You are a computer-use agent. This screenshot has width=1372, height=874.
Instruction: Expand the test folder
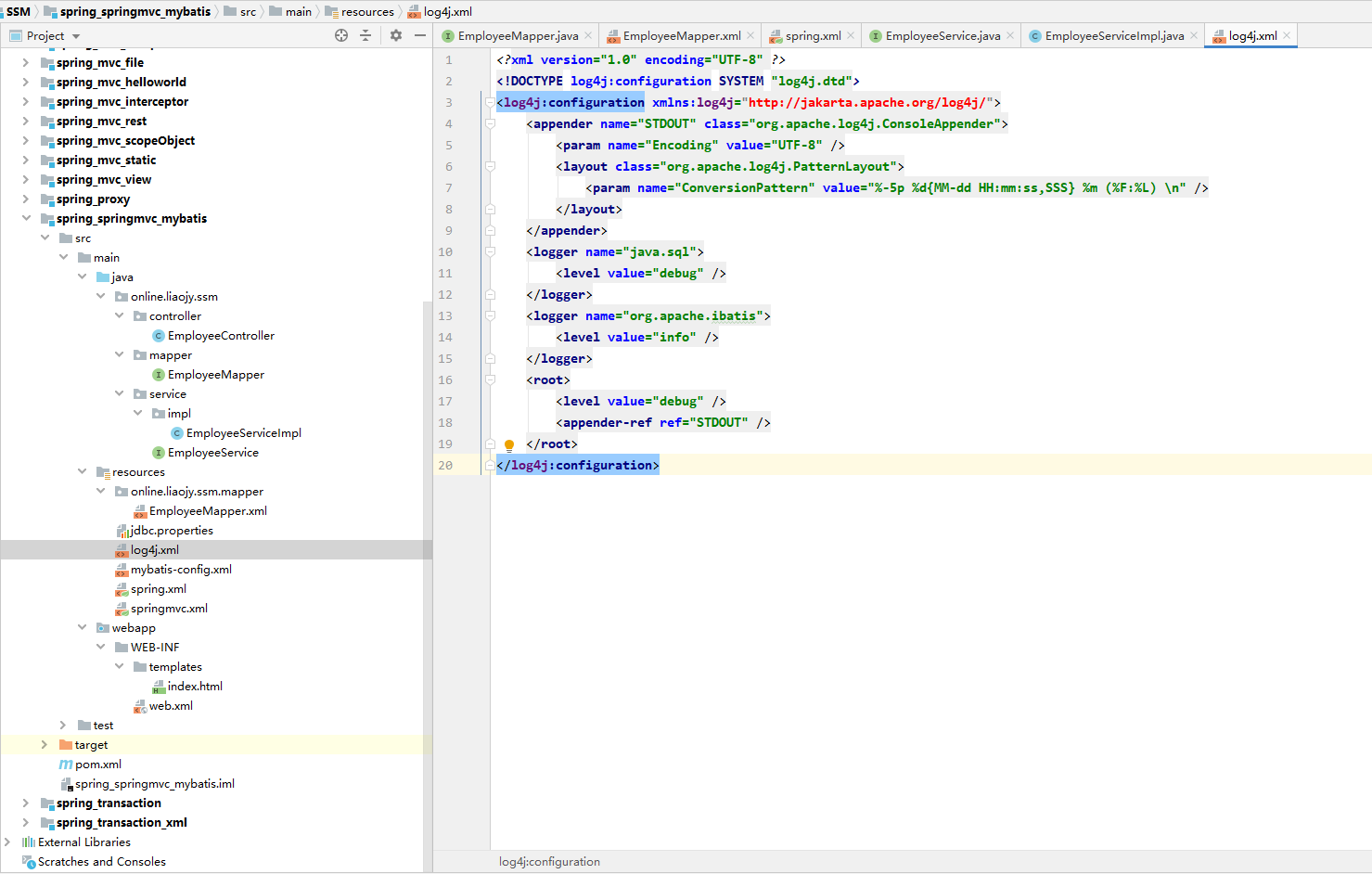(x=63, y=726)
